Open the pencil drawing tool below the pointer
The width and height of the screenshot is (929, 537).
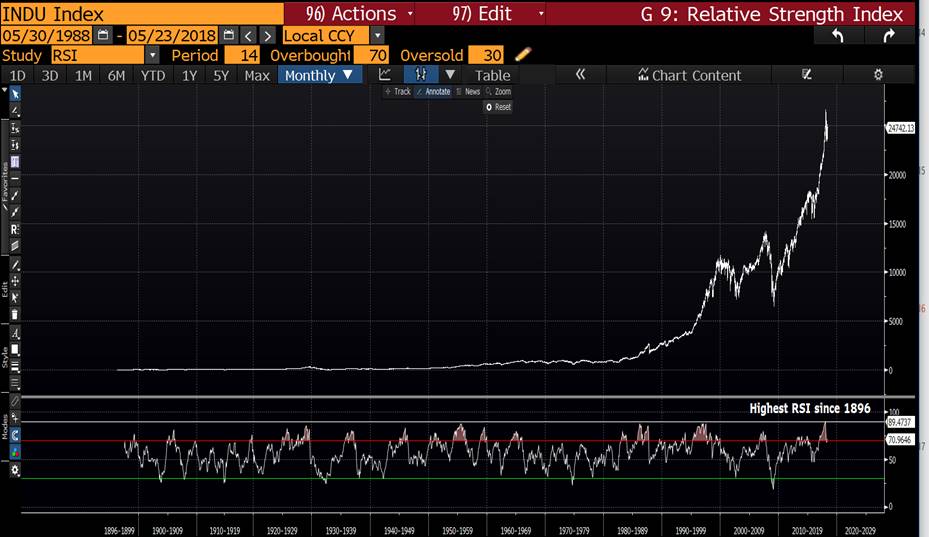coord(15,111)
